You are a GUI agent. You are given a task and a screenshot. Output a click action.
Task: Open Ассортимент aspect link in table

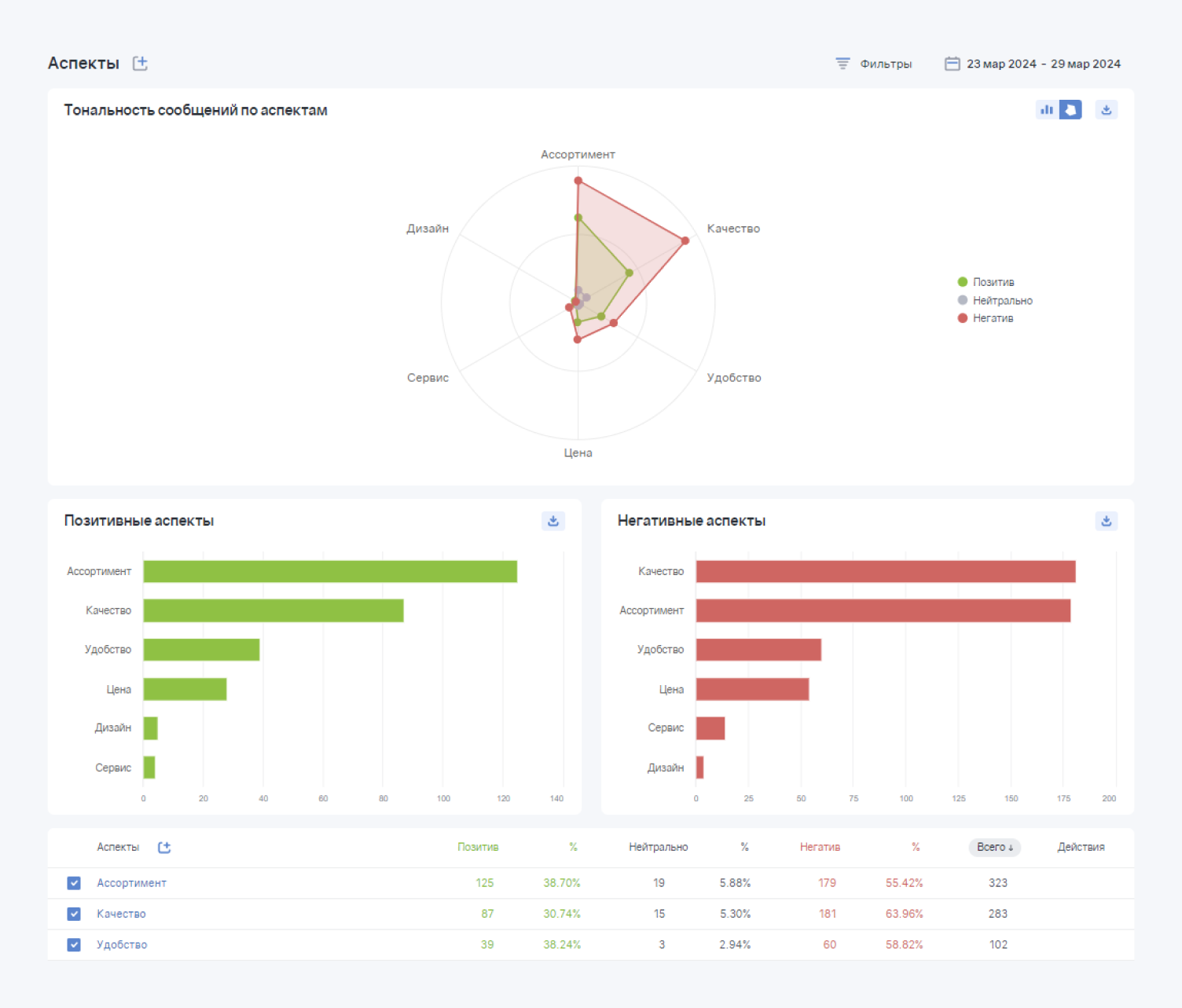pos(131,883)
